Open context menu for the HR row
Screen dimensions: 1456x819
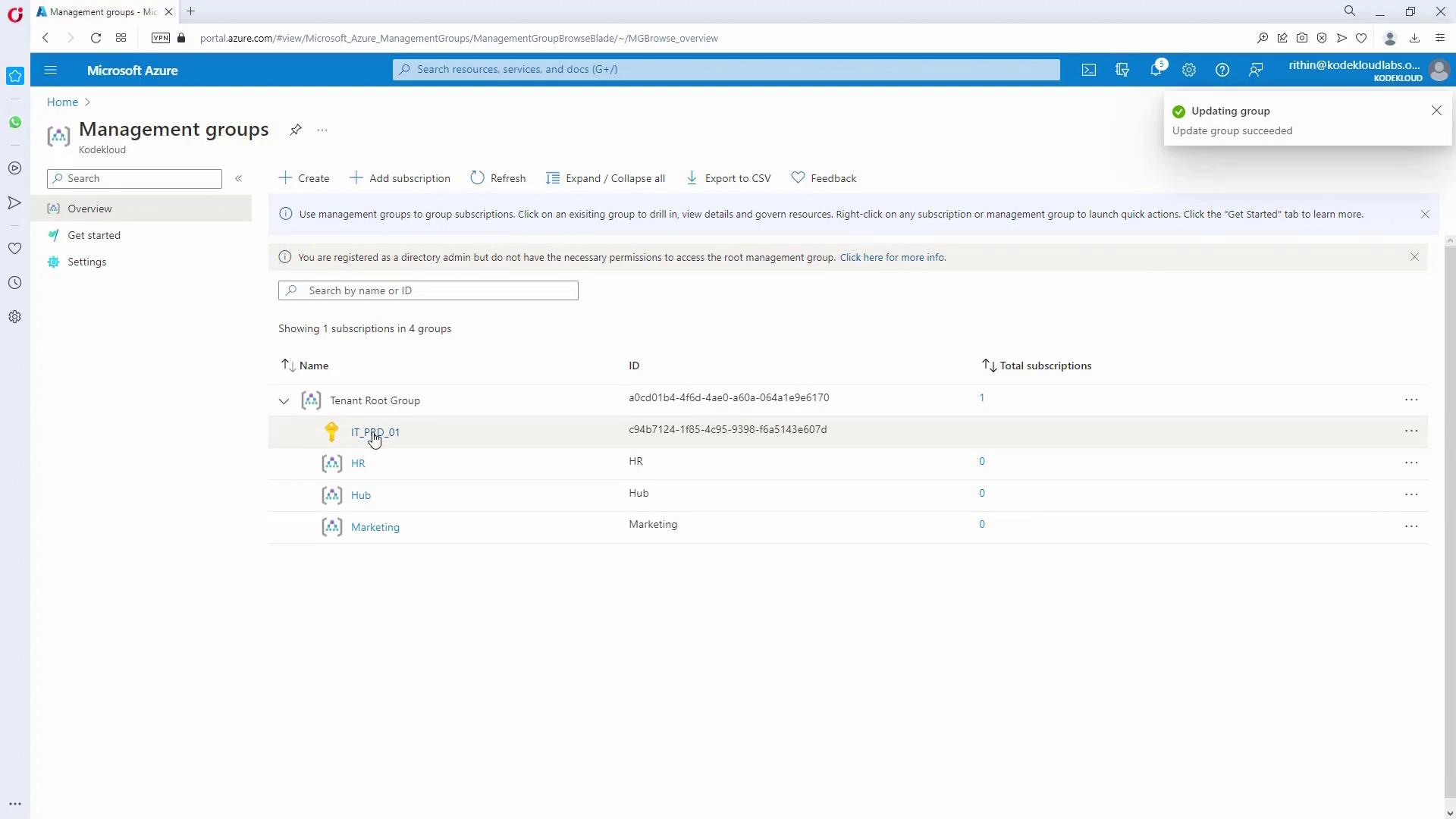[1410, 463]
